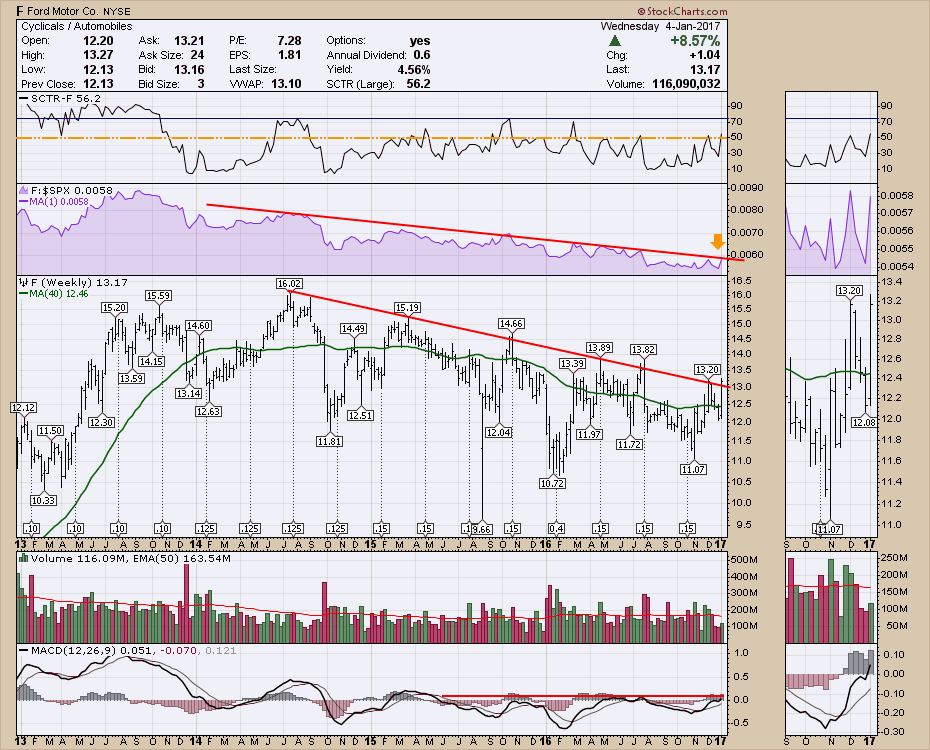Click the 12.08 label in zoomed side panel
The height and width of the screenshot is (750, 930).
(864, 422)
